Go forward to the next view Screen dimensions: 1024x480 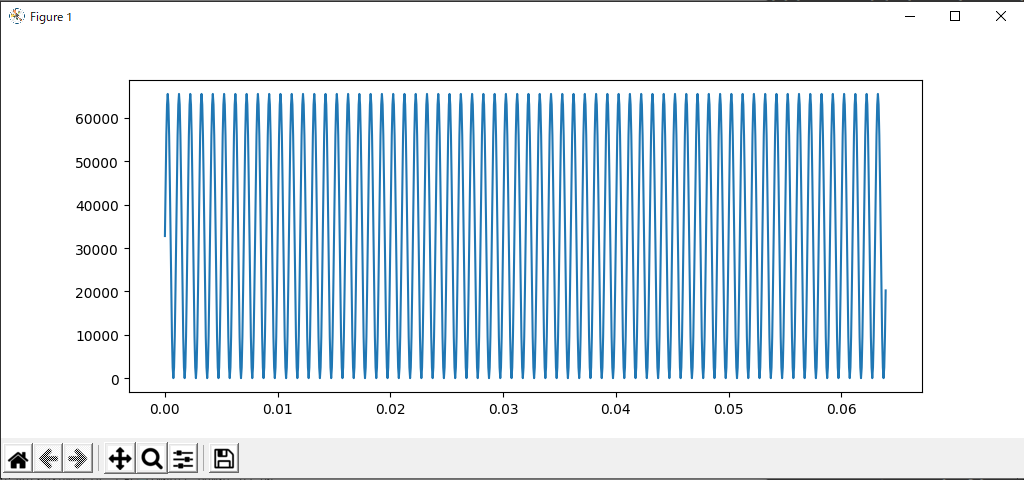tap(79, 459)
